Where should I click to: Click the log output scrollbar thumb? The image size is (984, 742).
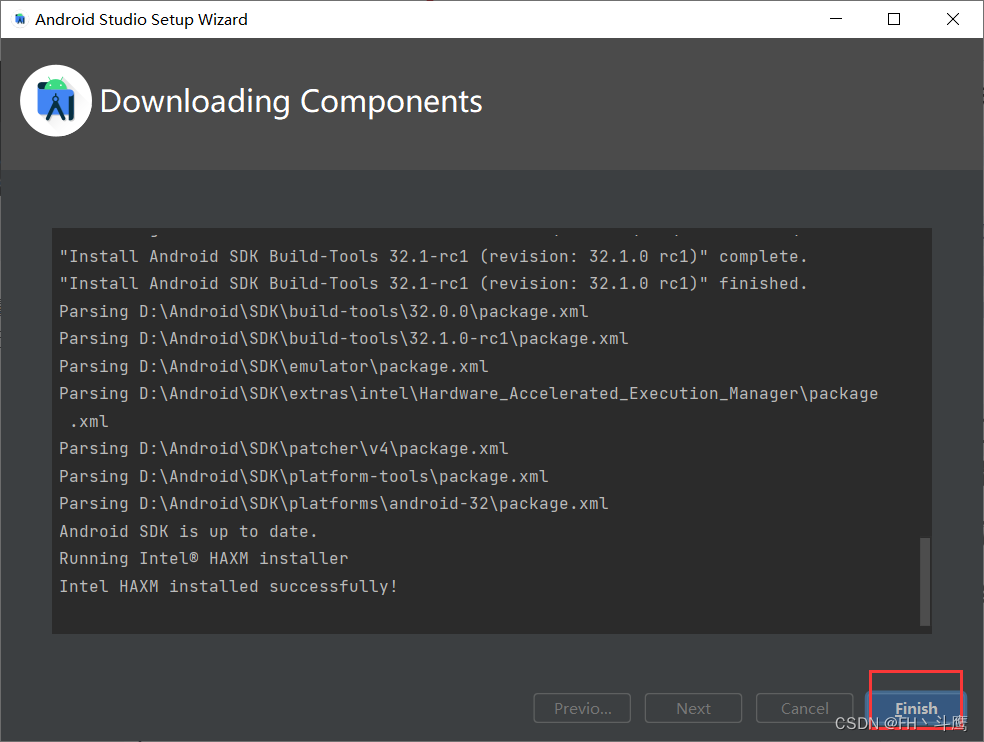click(x=924, y=581)
